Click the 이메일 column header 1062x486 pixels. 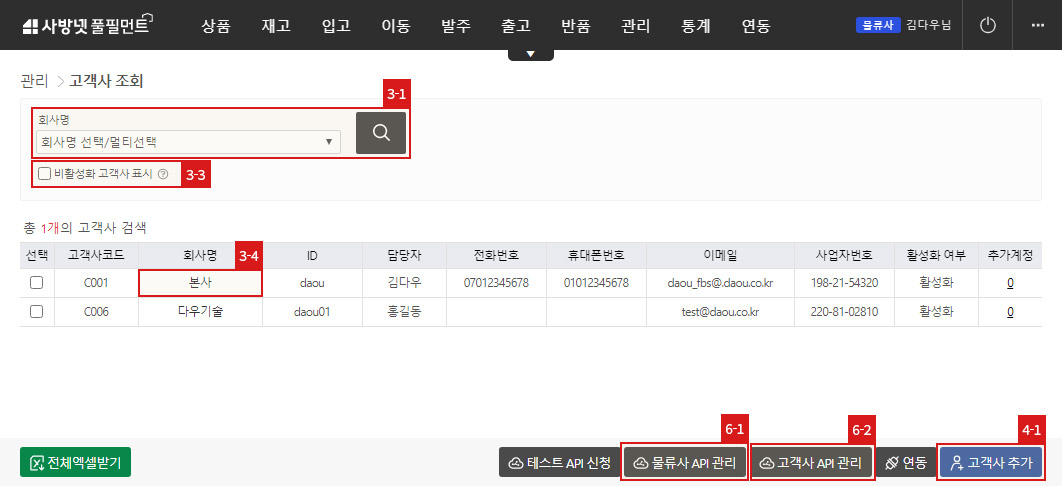[x=720, y=256]
